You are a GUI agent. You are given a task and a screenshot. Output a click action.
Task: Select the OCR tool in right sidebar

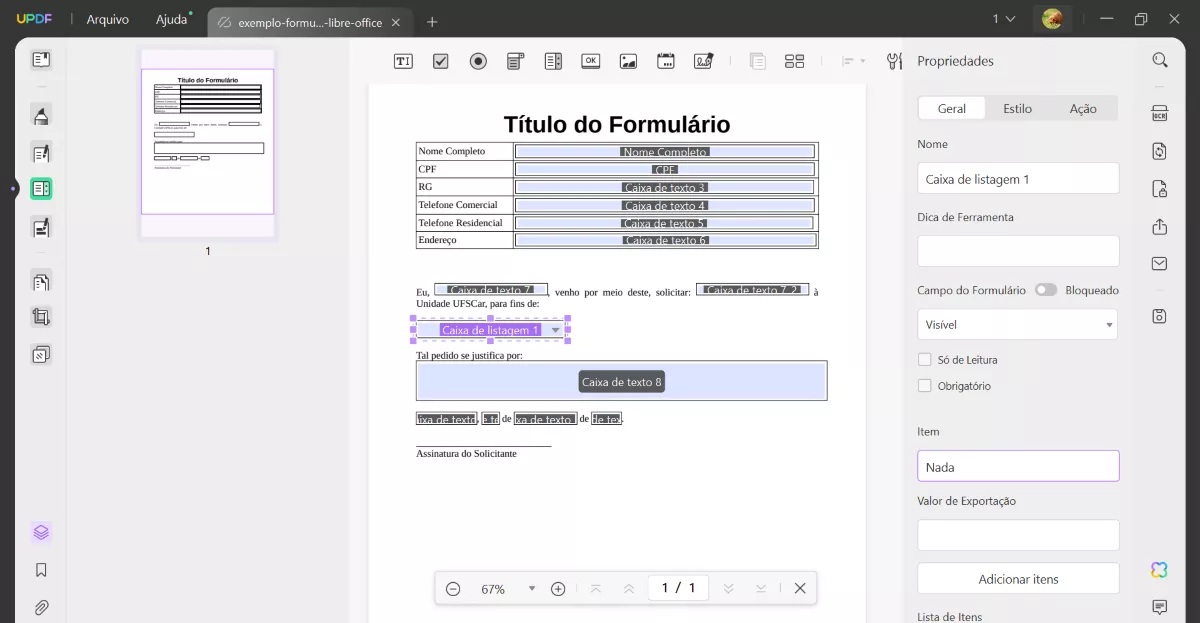click(1159, 115)
